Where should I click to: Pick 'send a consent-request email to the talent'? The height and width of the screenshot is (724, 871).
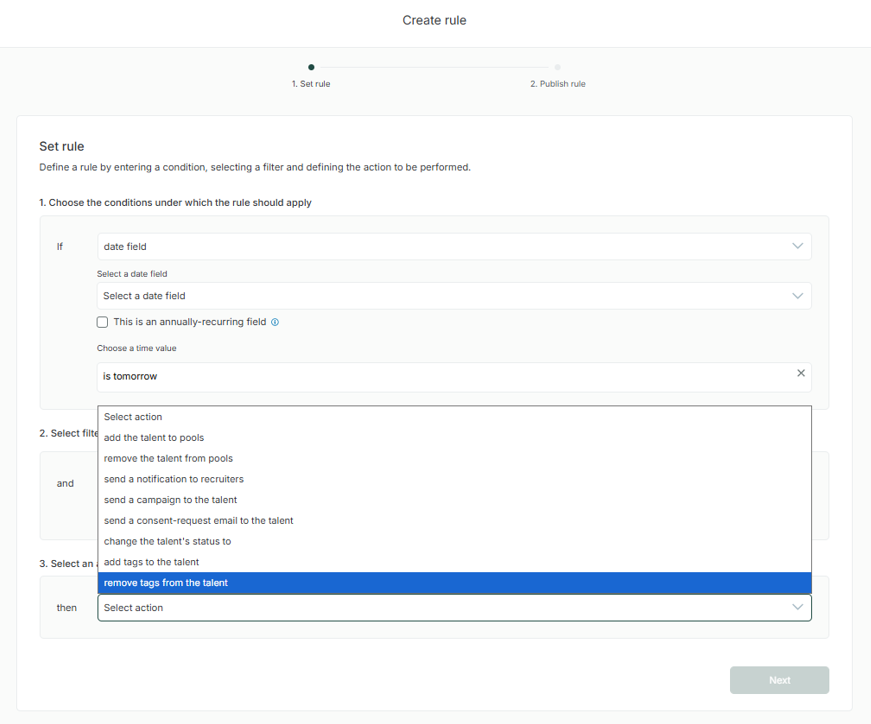tap(198, 521)
